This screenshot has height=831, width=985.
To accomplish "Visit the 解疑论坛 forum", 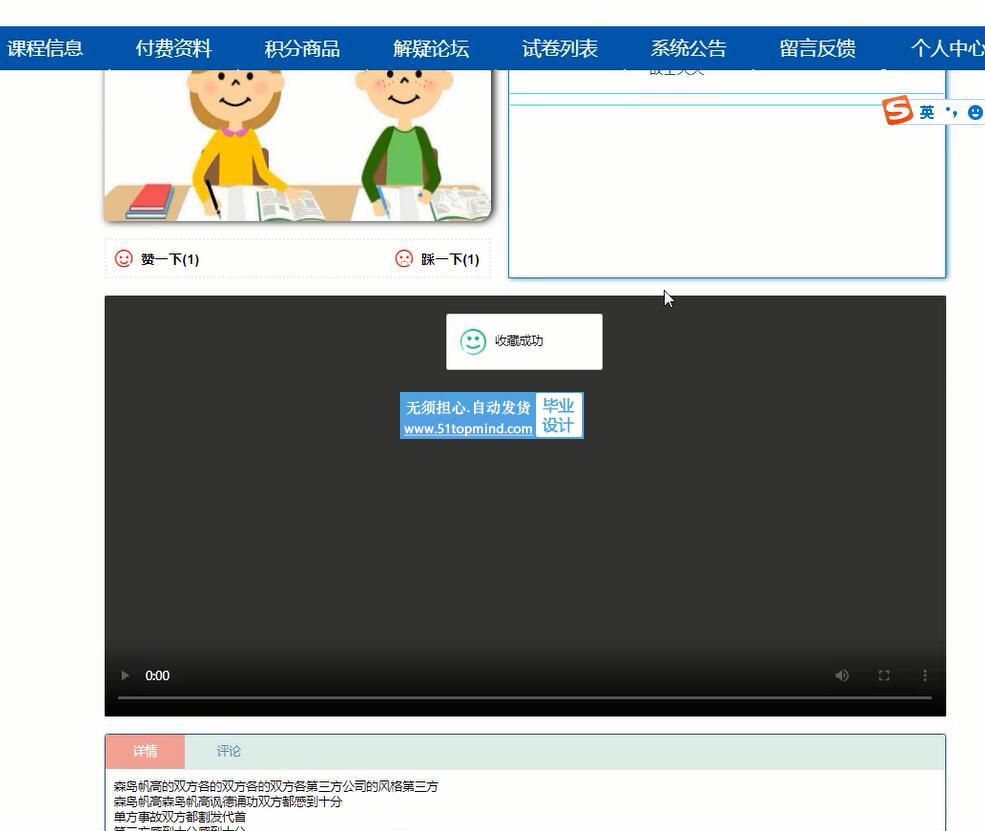I will (x=431, y=48).
